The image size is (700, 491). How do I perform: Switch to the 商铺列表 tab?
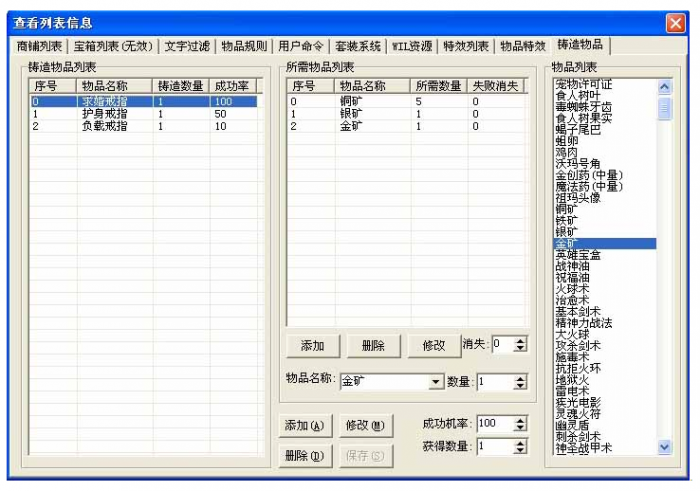click(x=39, y=46)
